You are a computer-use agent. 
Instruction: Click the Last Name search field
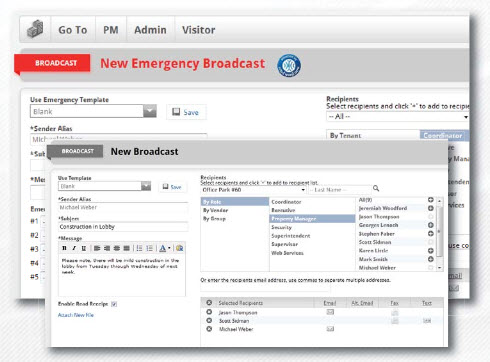coord(339,190)
